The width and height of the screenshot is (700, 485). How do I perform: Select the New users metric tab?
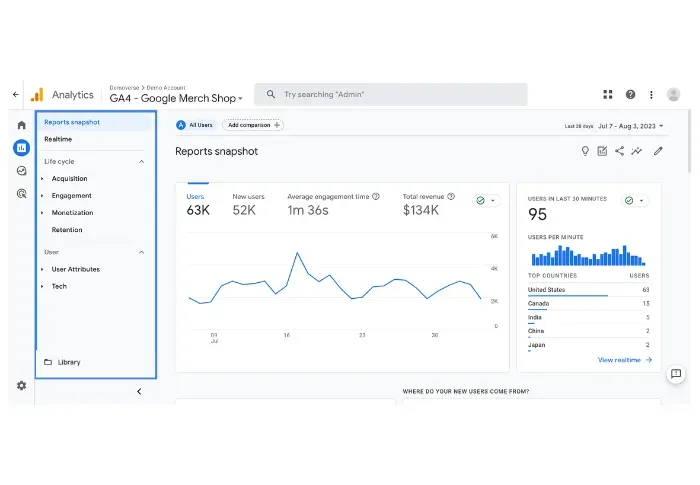248,205
